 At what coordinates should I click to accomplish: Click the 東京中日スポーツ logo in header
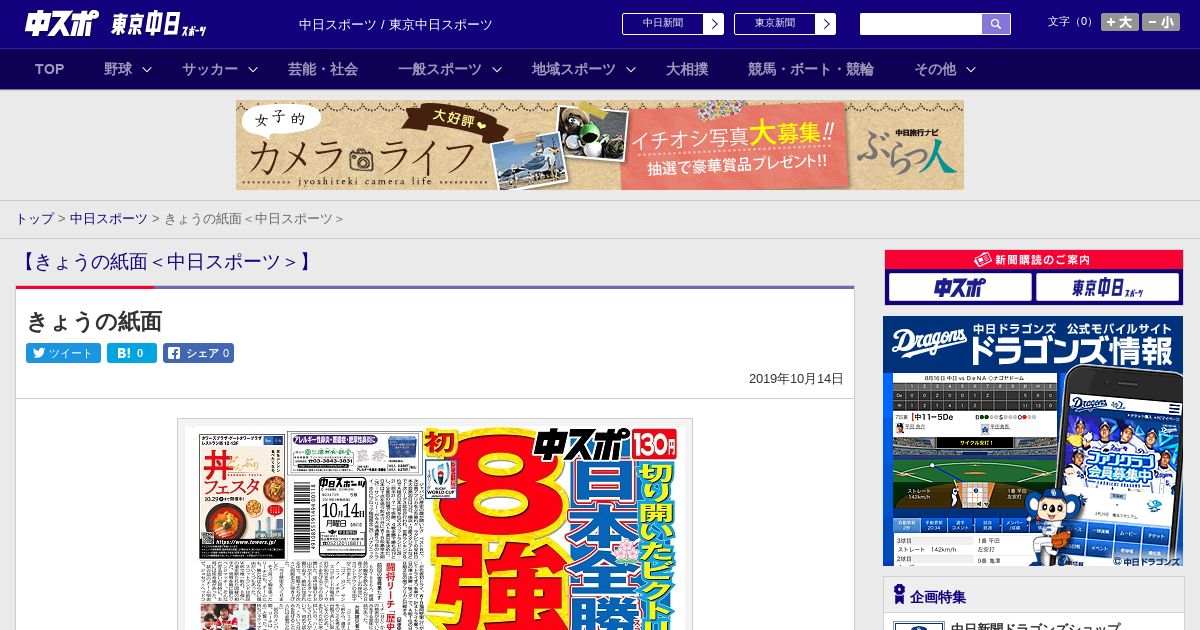click(x=160, y=25)
